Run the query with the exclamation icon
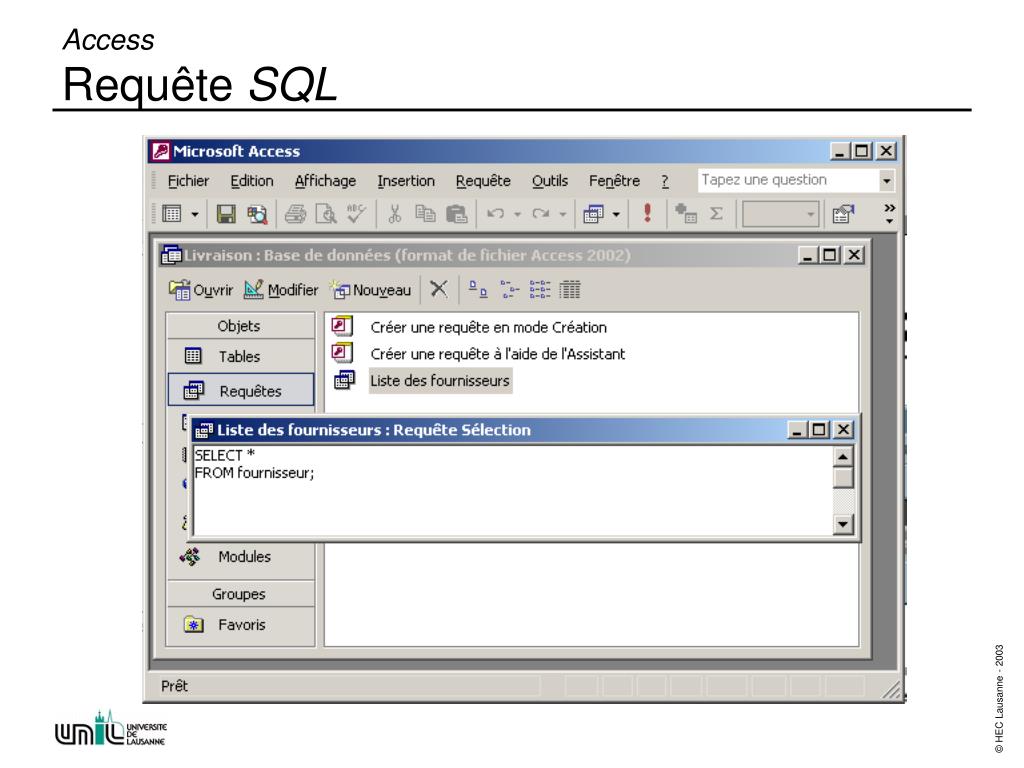Image resolution: width=1024 pixels, height=768 pixels. (647, 213)
